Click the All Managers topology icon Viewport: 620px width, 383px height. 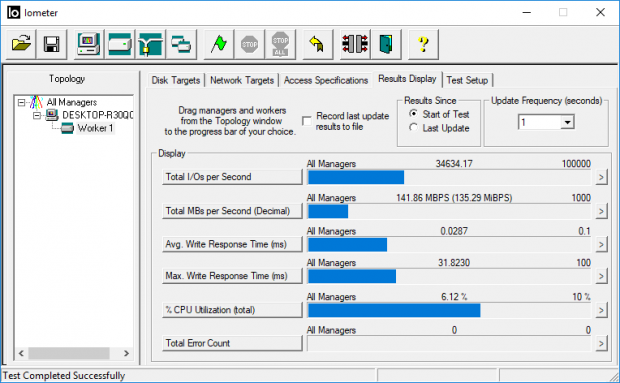(x=36, y=102)
